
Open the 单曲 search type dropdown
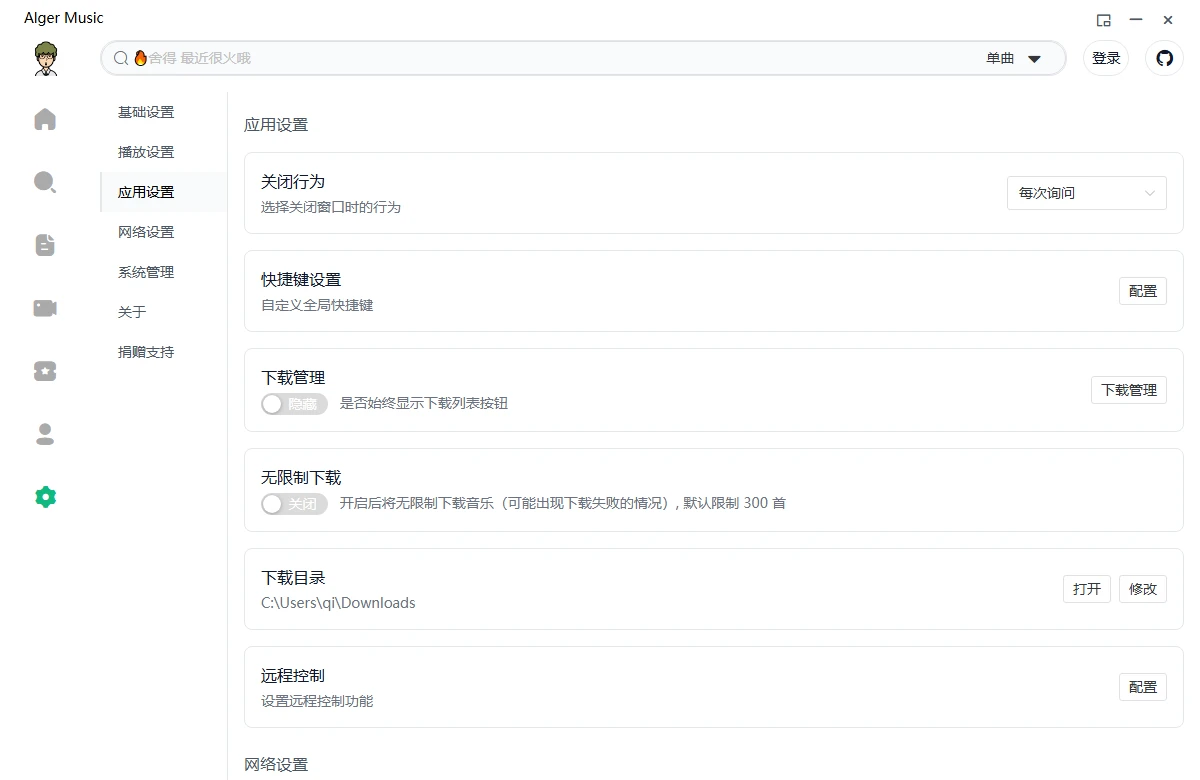tap(1014, 59)
